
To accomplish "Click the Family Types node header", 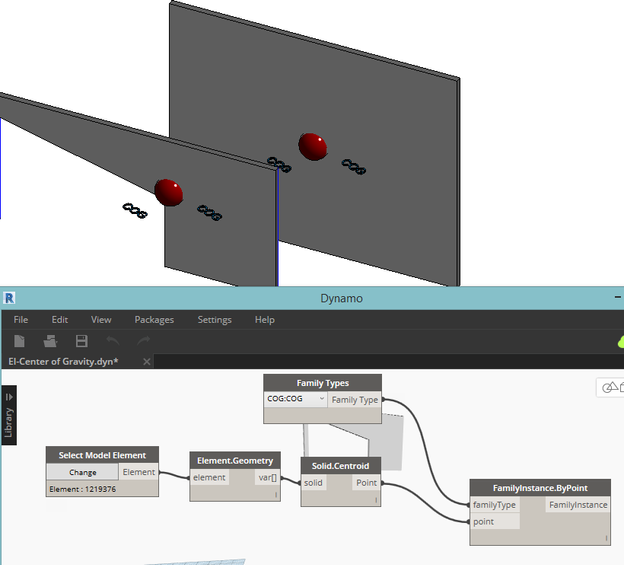I will pyautogui.click(x=322, y=383).
